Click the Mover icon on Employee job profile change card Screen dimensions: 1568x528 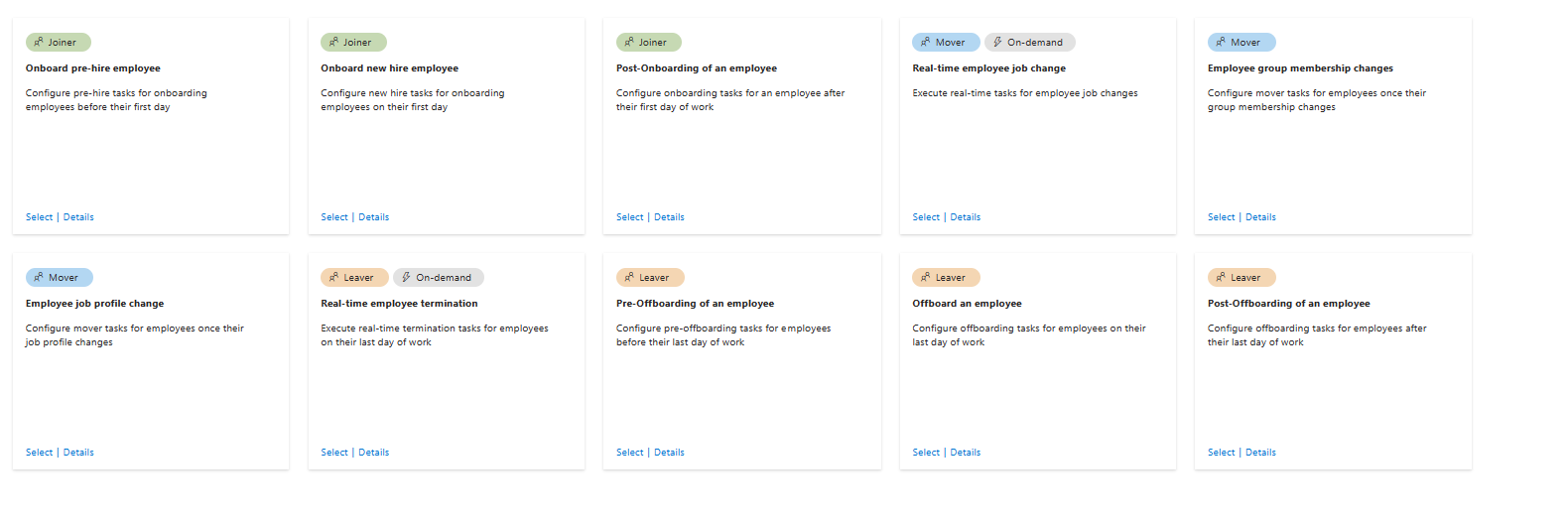pyautogui.click(x=39, y=278)
